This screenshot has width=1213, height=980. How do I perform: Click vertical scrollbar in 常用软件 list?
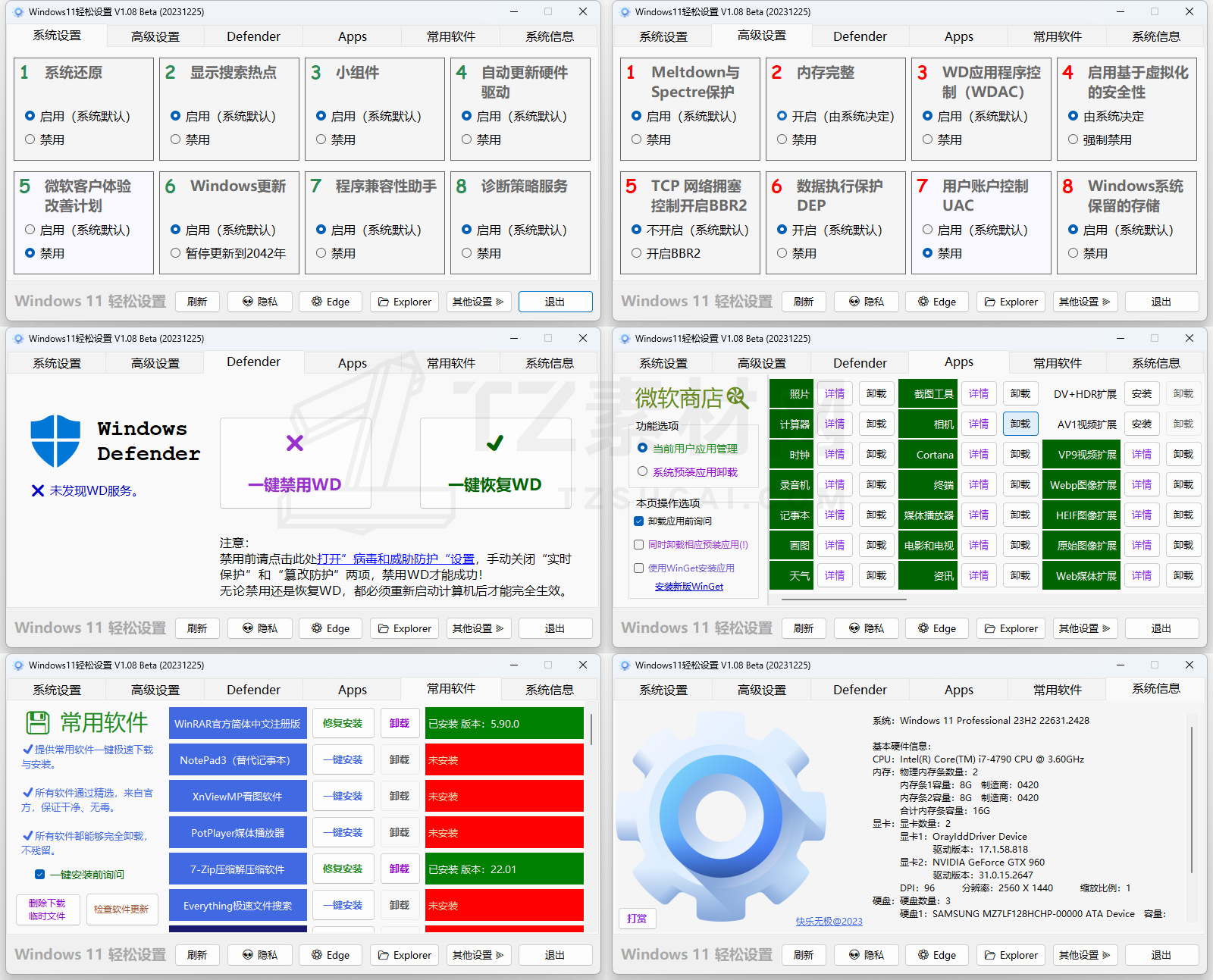click(591, 728)
